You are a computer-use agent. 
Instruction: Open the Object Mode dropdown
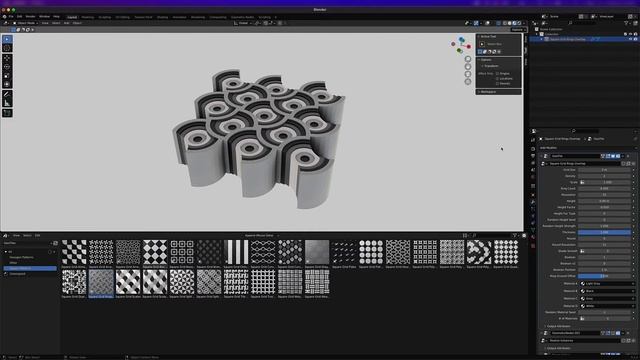tap(25, 23)
